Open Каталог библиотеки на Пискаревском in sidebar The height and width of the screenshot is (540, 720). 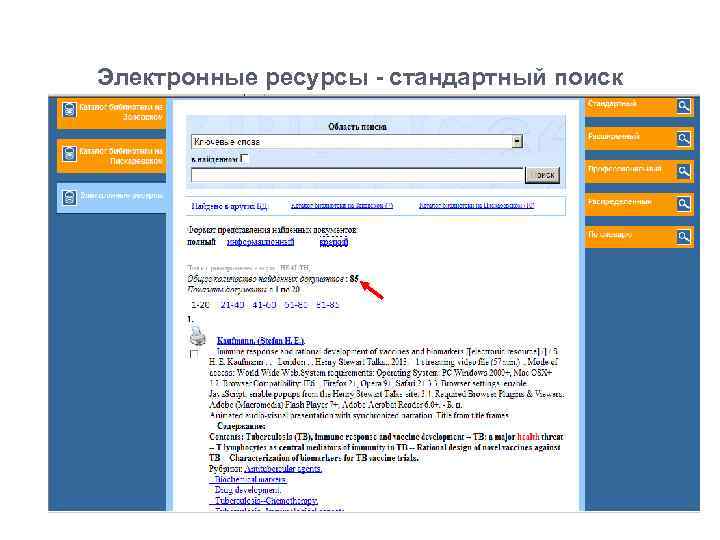click(112, 156)
